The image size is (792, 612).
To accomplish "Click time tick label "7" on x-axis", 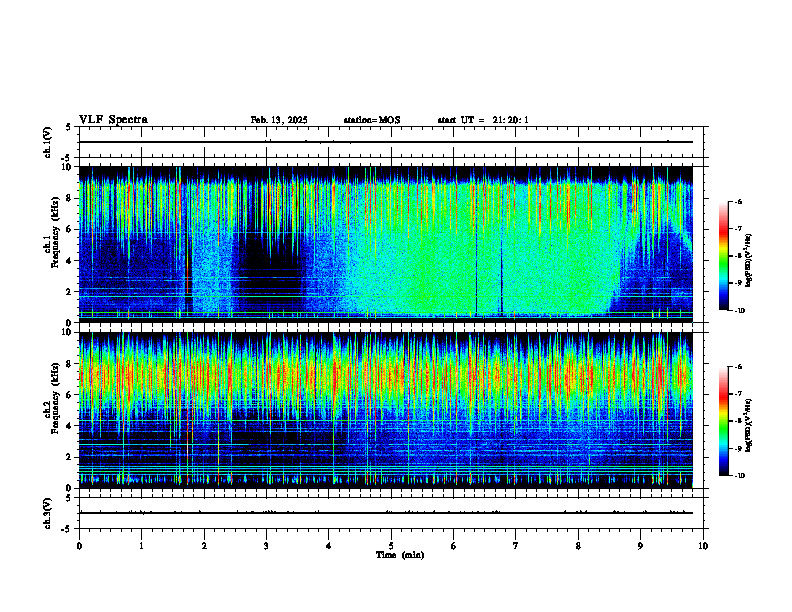I will [x=516, y=546].
